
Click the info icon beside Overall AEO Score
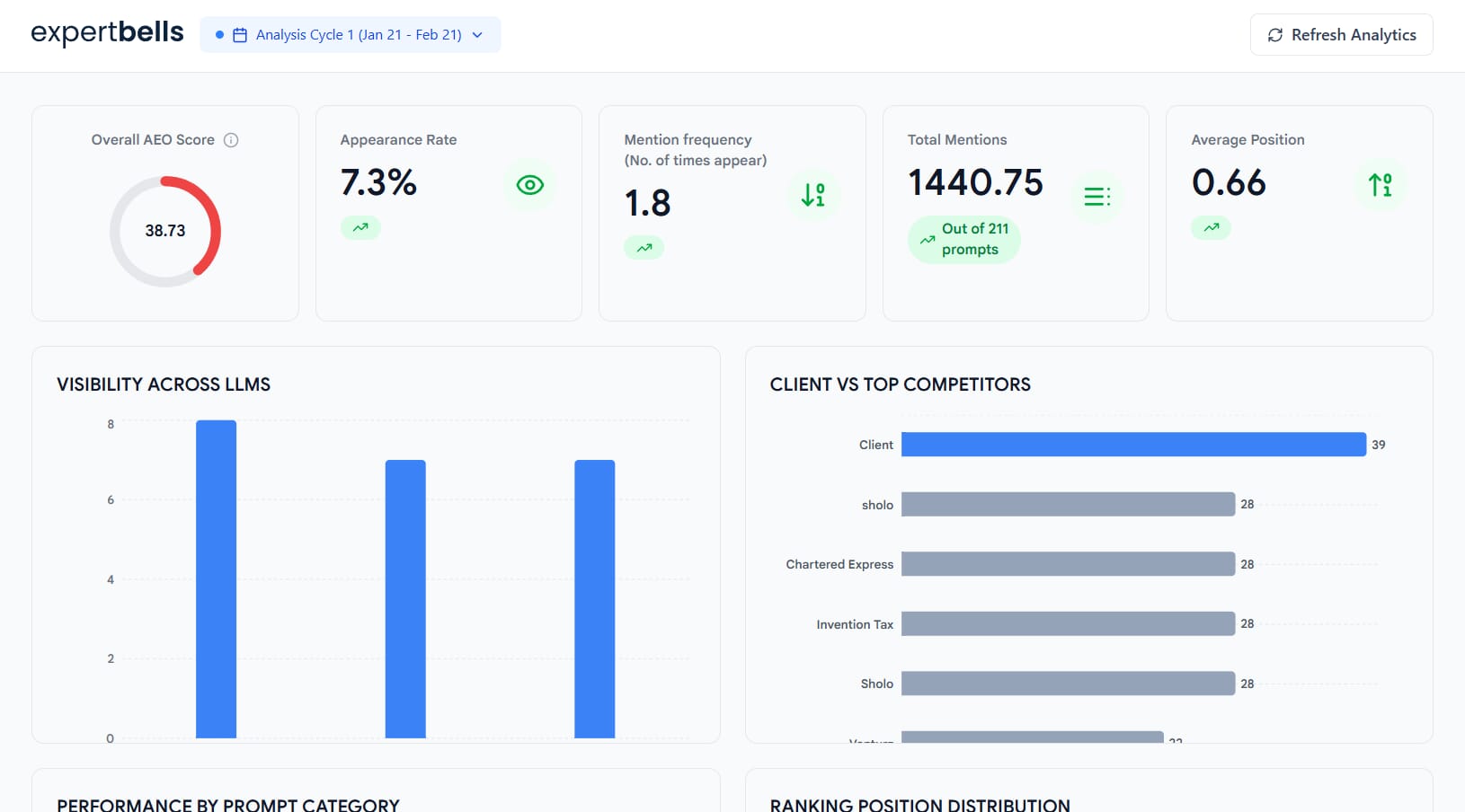click(x=231, y=140)
